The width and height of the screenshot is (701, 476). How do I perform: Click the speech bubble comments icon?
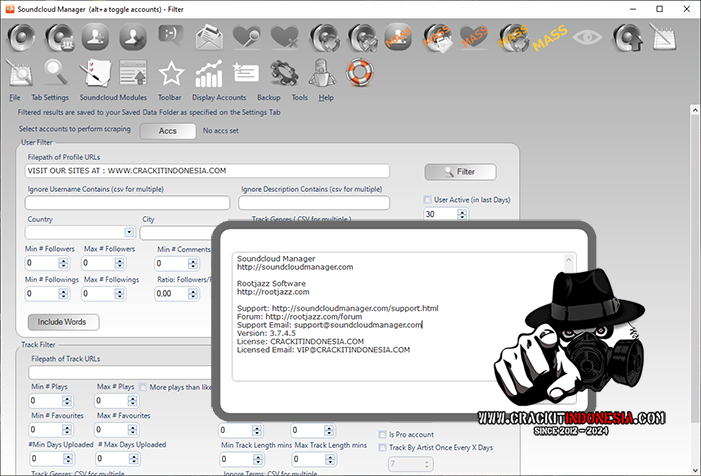point(171,37)
